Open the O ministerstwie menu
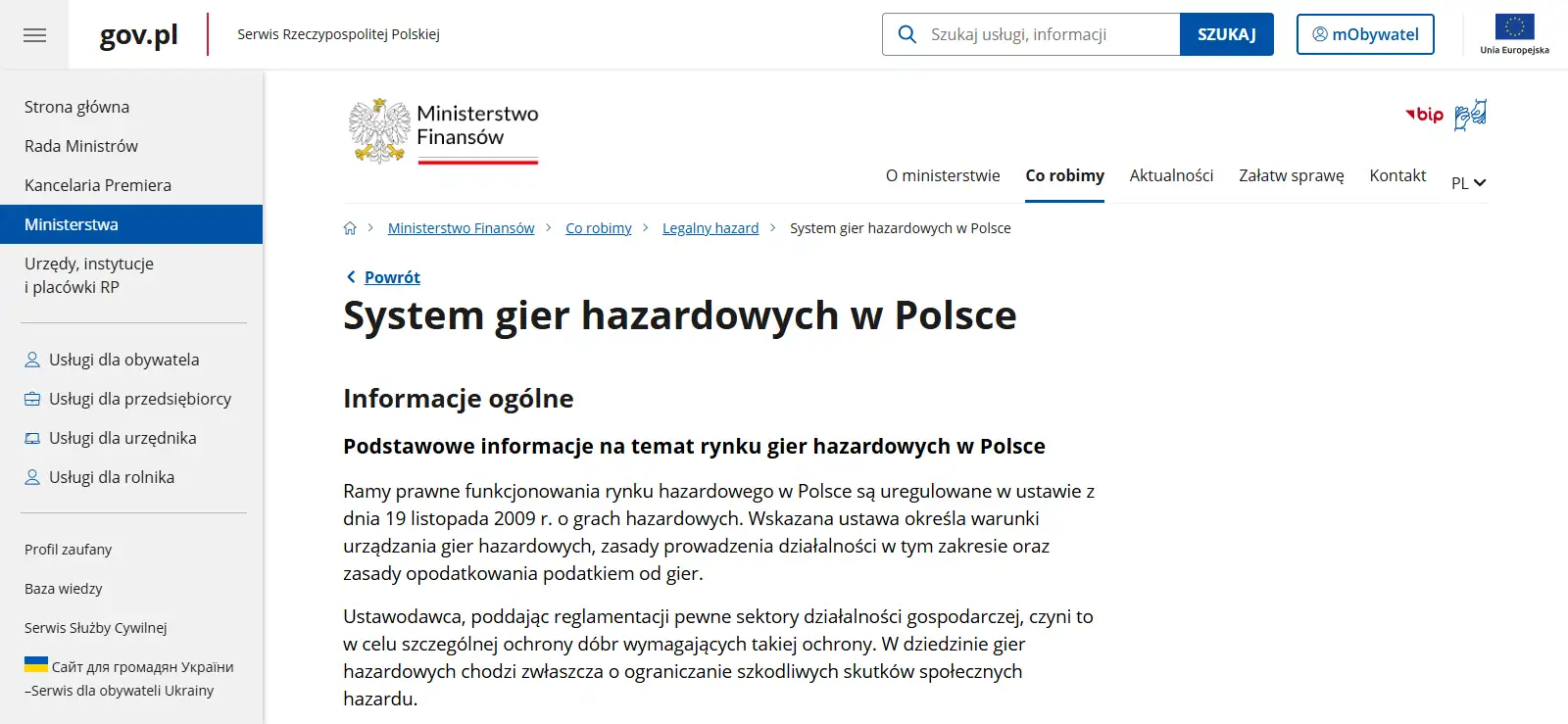The height and width of the screenshot is (724, 1568). (943, 175)
